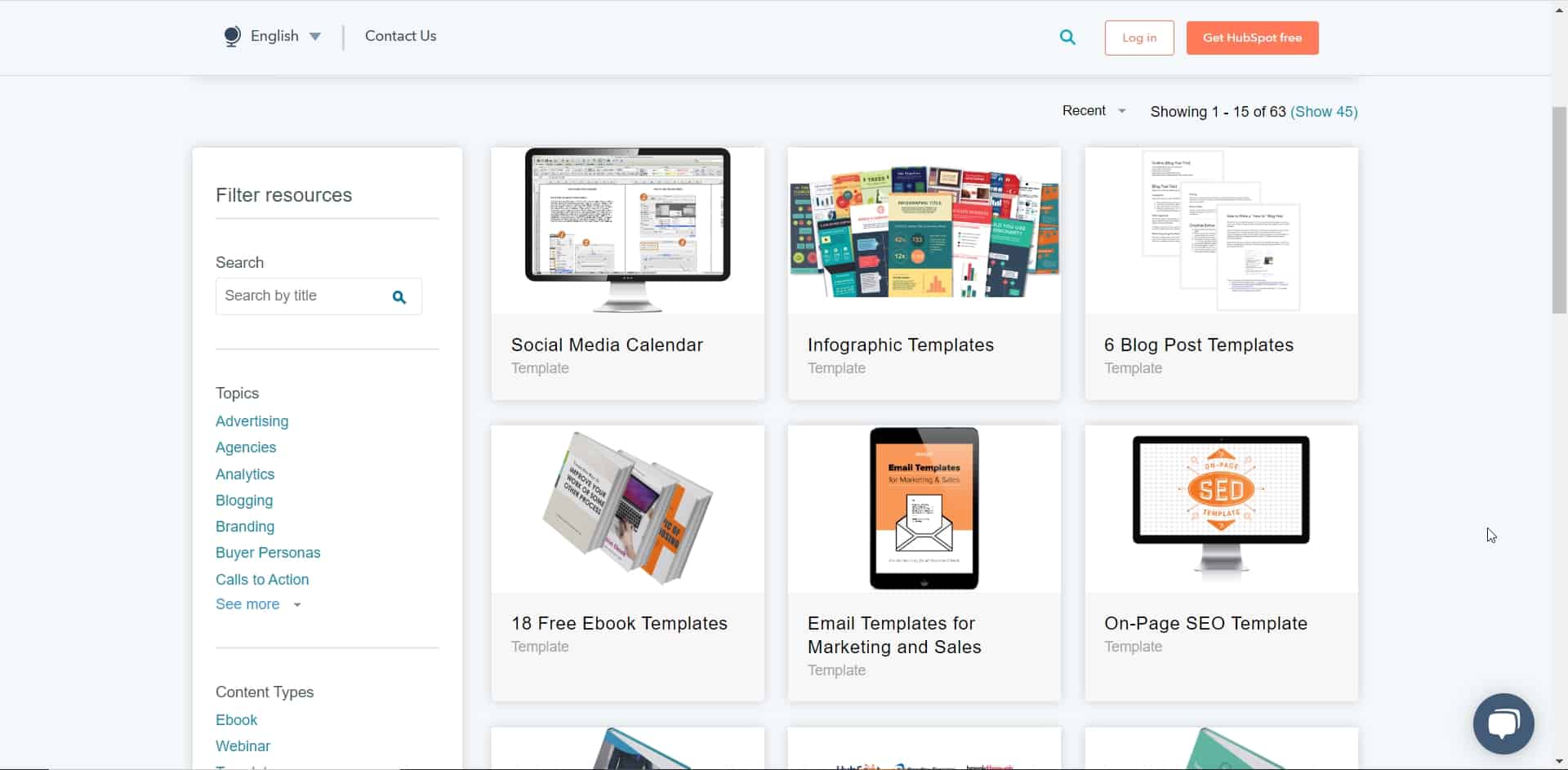
Task: Click the globe language icon
Action: 232,37
